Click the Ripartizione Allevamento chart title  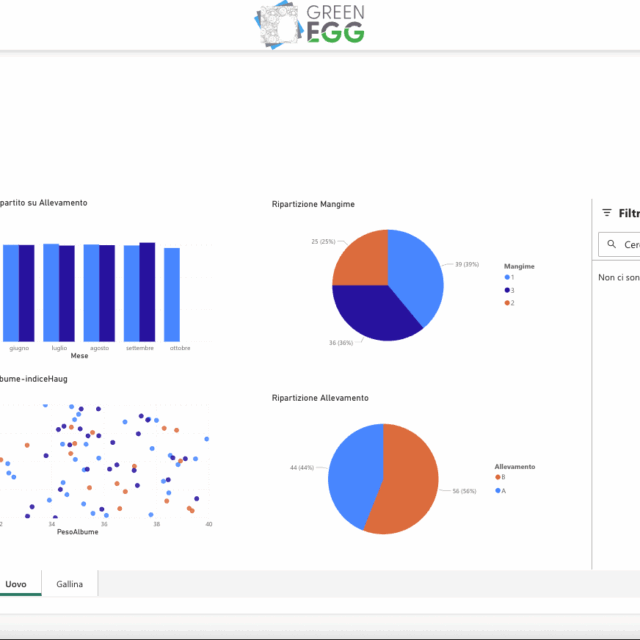320,398
